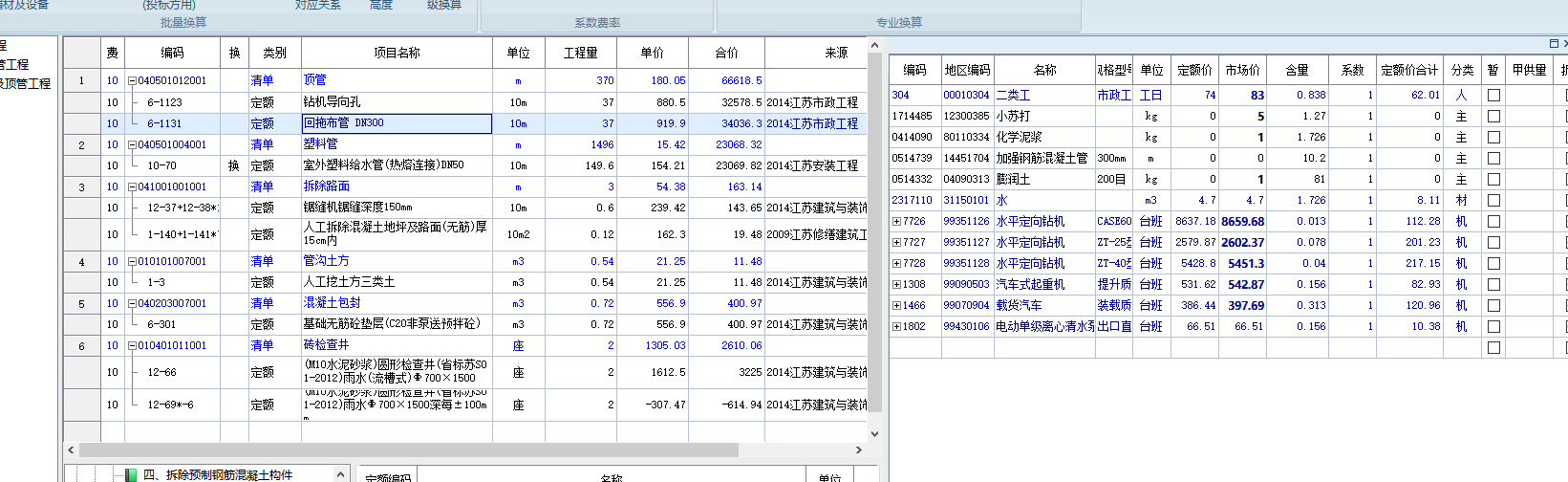Expand machine row 1802 电动单级离心清水泵
The height and width of the screenshot is (482, 1568).
coord(896,326)
